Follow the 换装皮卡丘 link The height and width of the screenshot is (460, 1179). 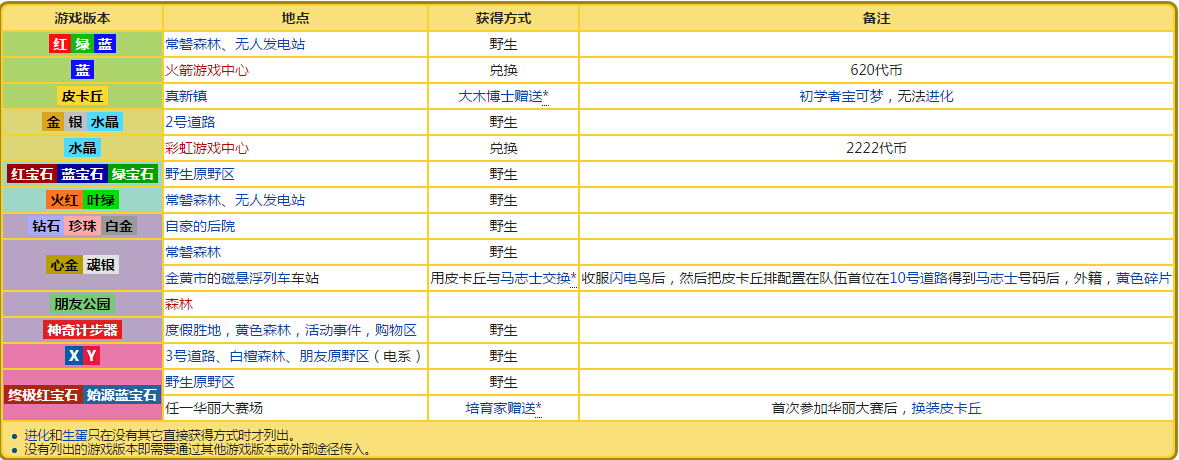[x=947, y=408]
